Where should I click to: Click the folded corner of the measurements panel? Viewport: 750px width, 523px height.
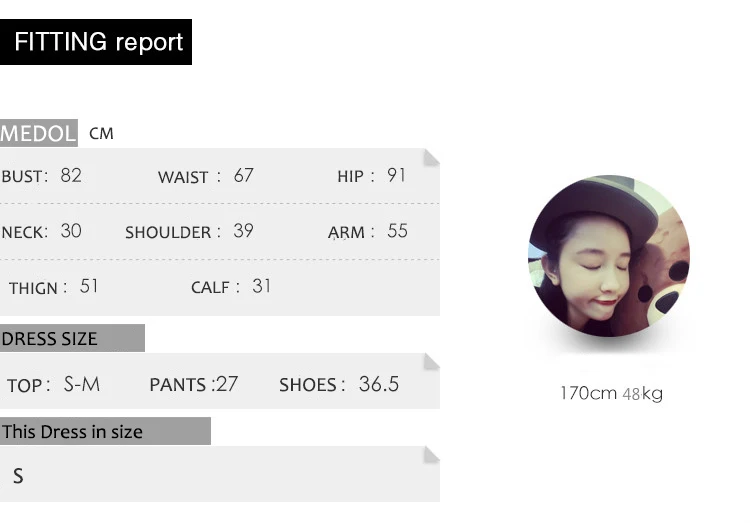pyautogui.click(x=431, y=157)
